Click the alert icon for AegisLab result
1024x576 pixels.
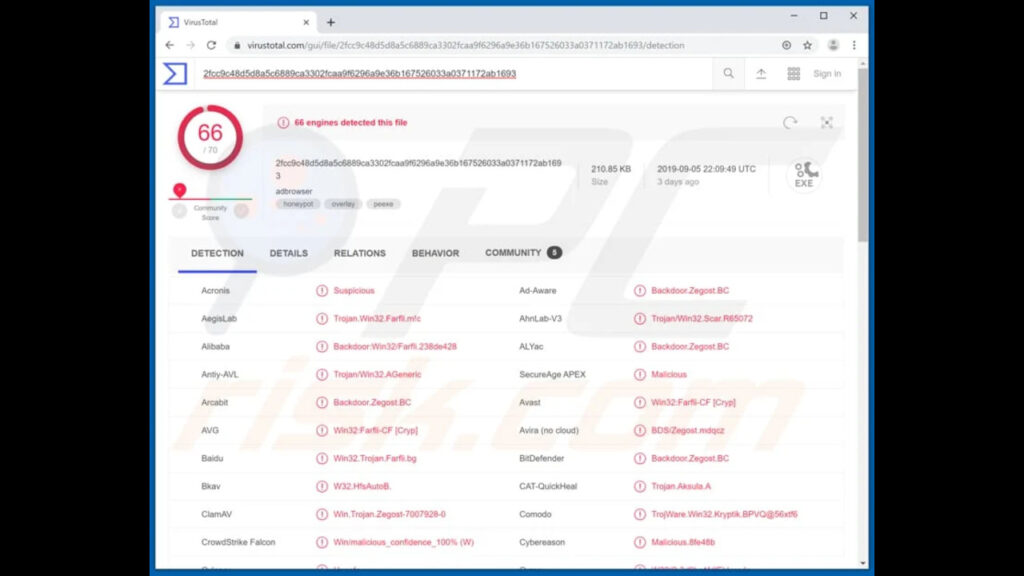(x=322, y=319)
